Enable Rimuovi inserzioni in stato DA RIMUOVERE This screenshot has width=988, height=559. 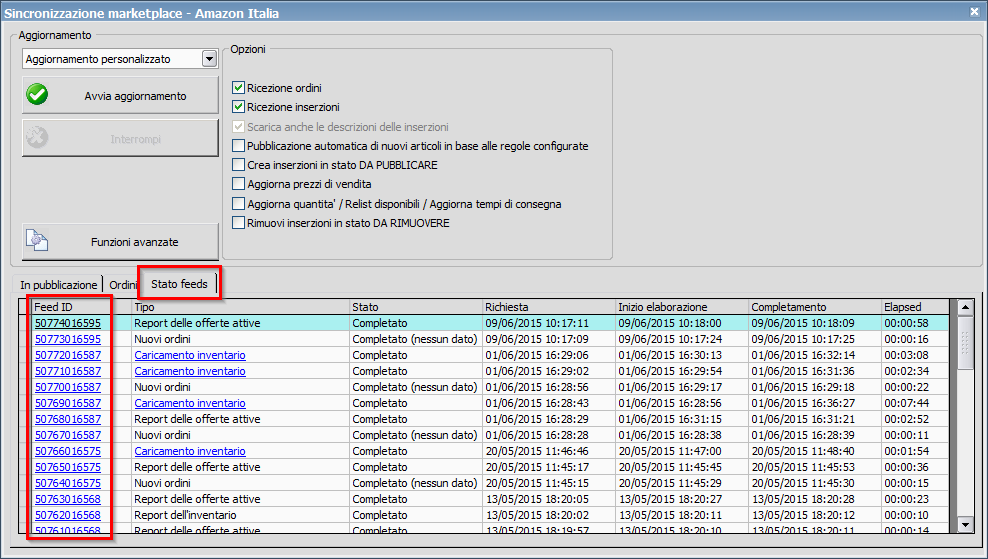click(x=238, y=222)
